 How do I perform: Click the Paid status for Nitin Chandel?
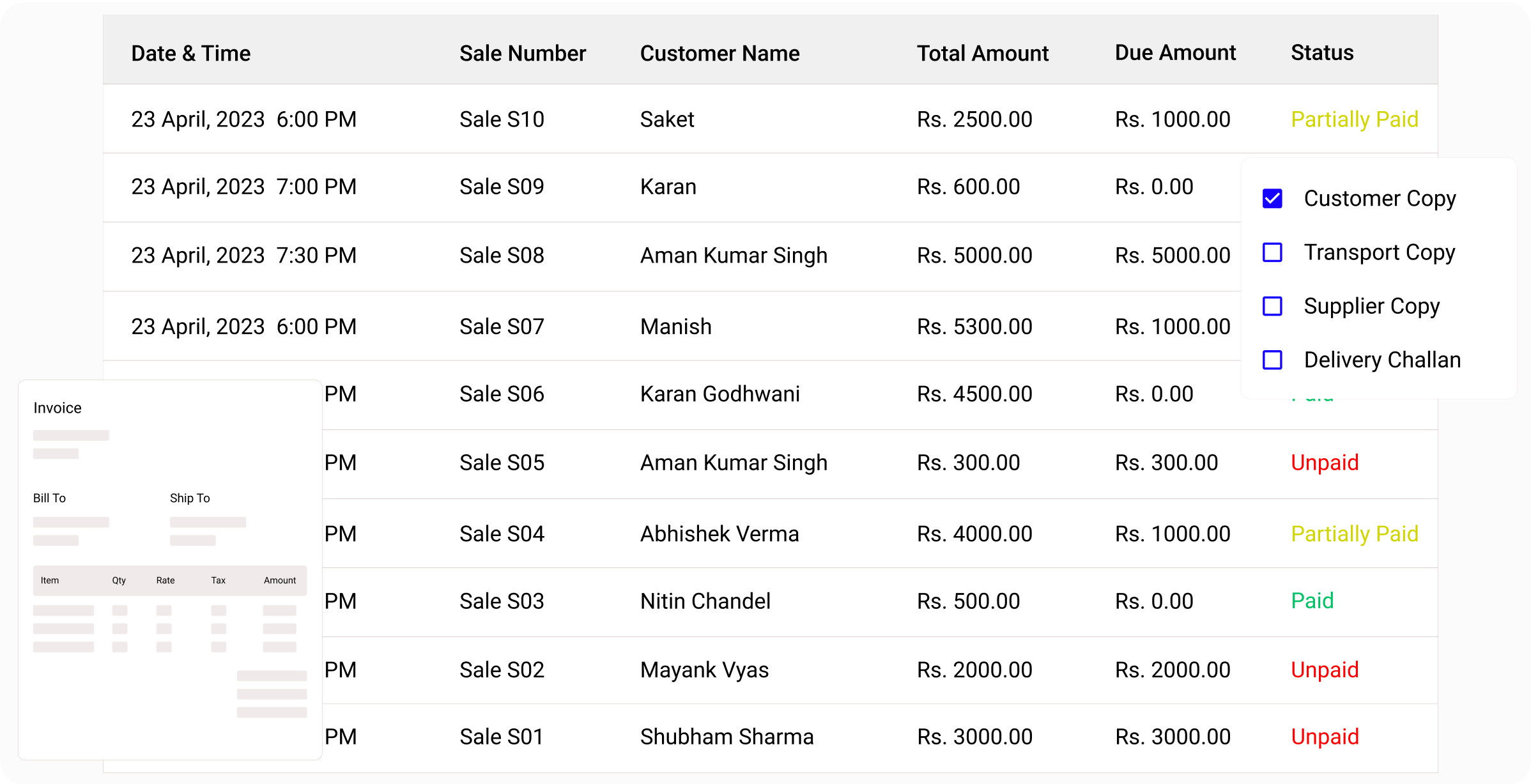click(1312, 601)
